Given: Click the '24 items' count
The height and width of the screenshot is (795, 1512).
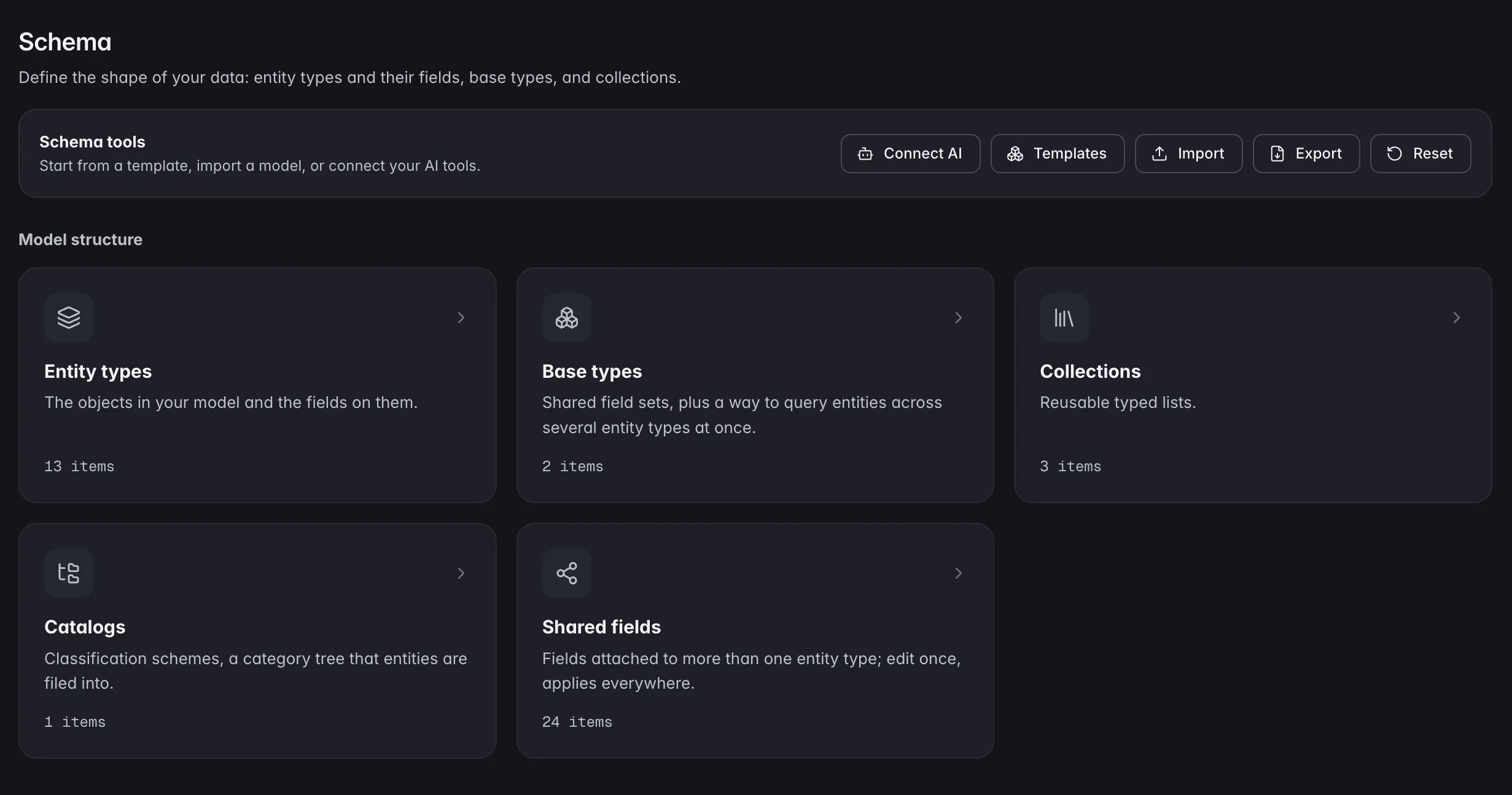Looking at the screenshot, I should coord(577,723).
